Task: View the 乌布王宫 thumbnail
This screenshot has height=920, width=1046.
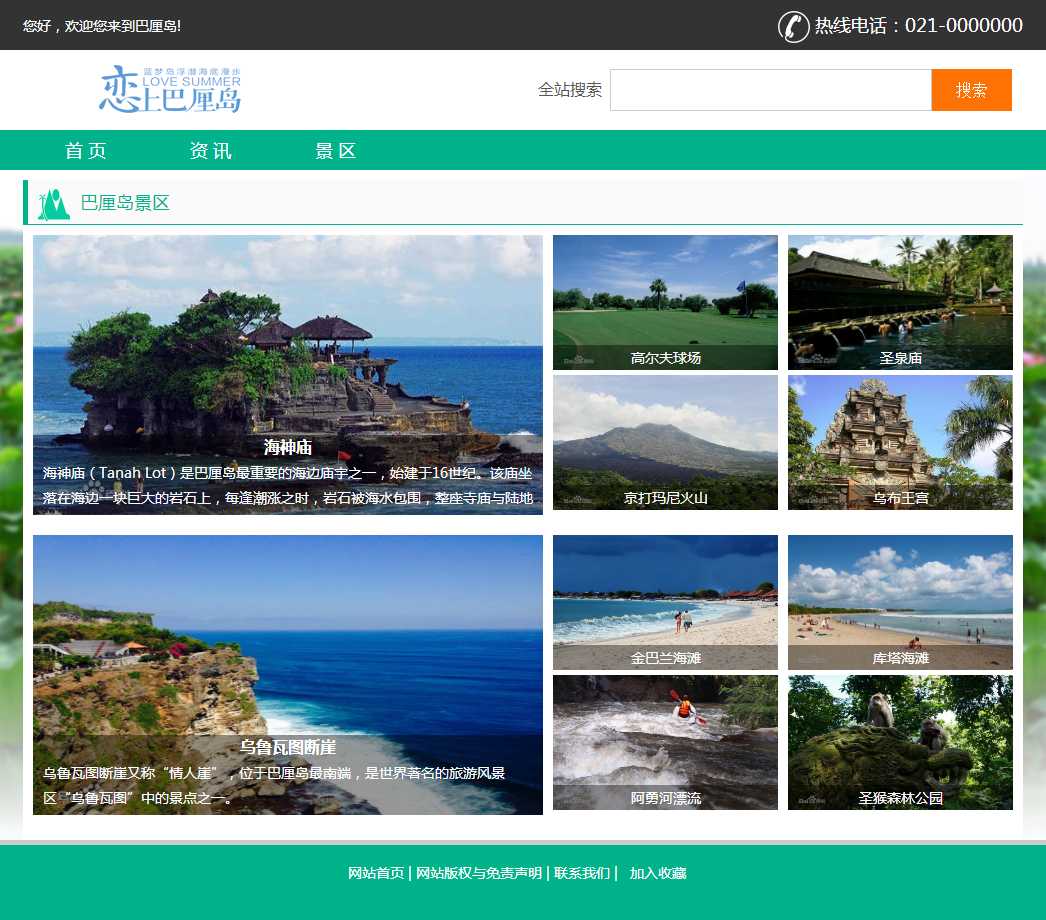Action: pyautogui.click(x=900, y=442)
